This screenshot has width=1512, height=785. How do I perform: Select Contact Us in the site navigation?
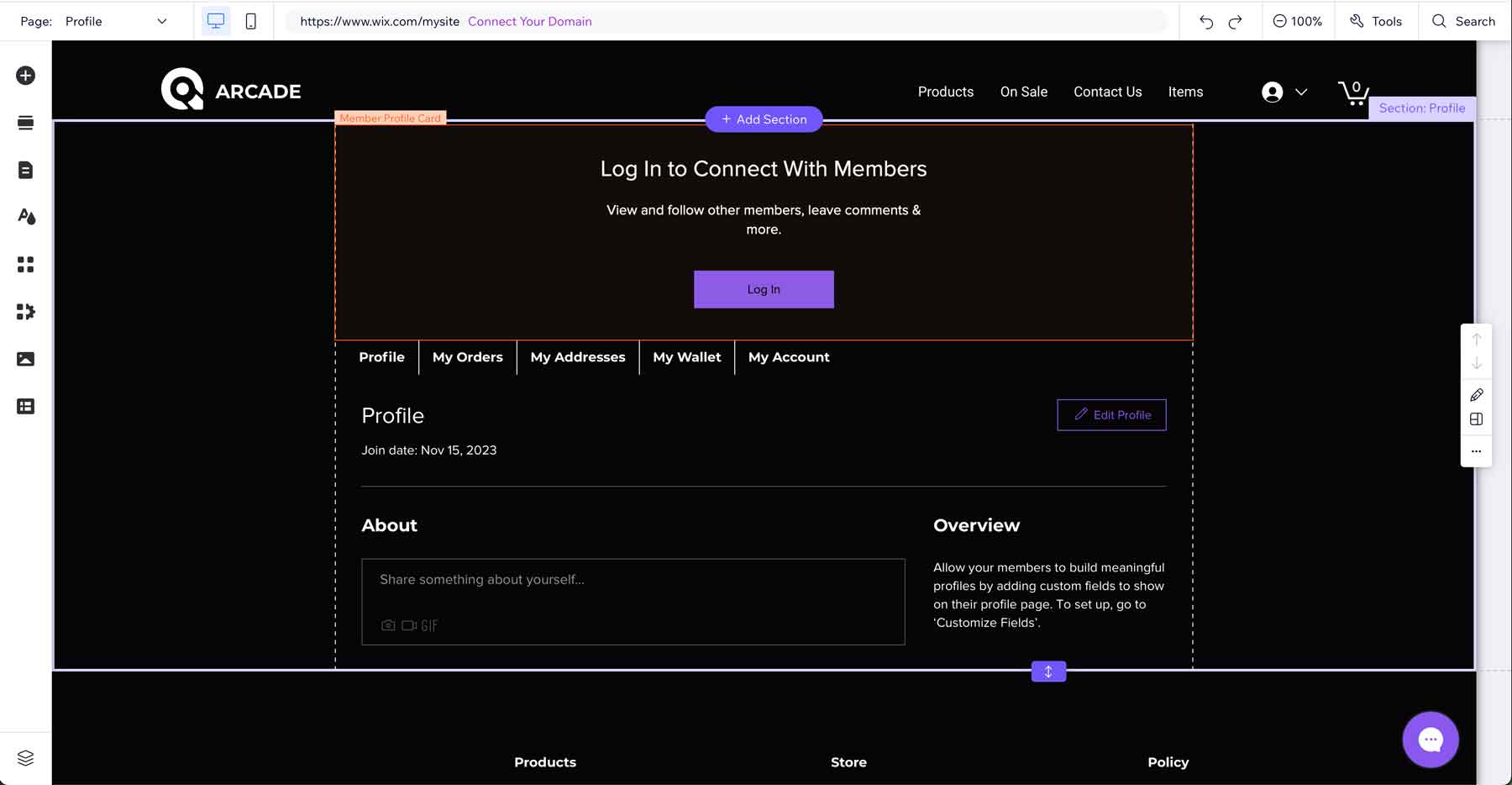pos(1107,92)
